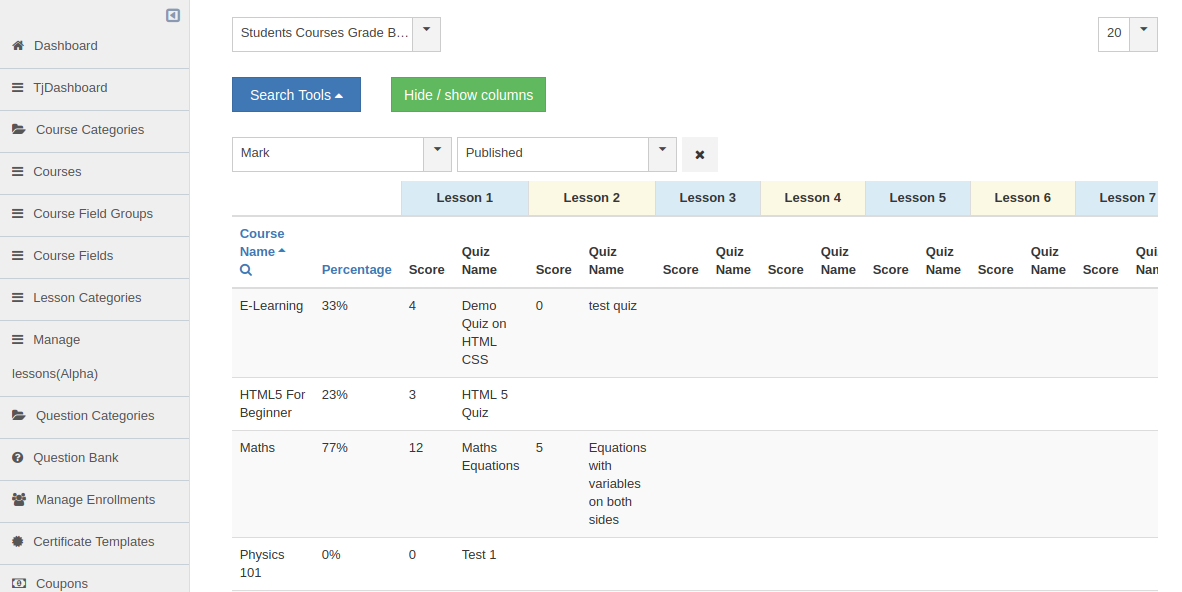Click the Course Categories folder icon
This screenshot has width=1182, height=592.
click(19, 130)
